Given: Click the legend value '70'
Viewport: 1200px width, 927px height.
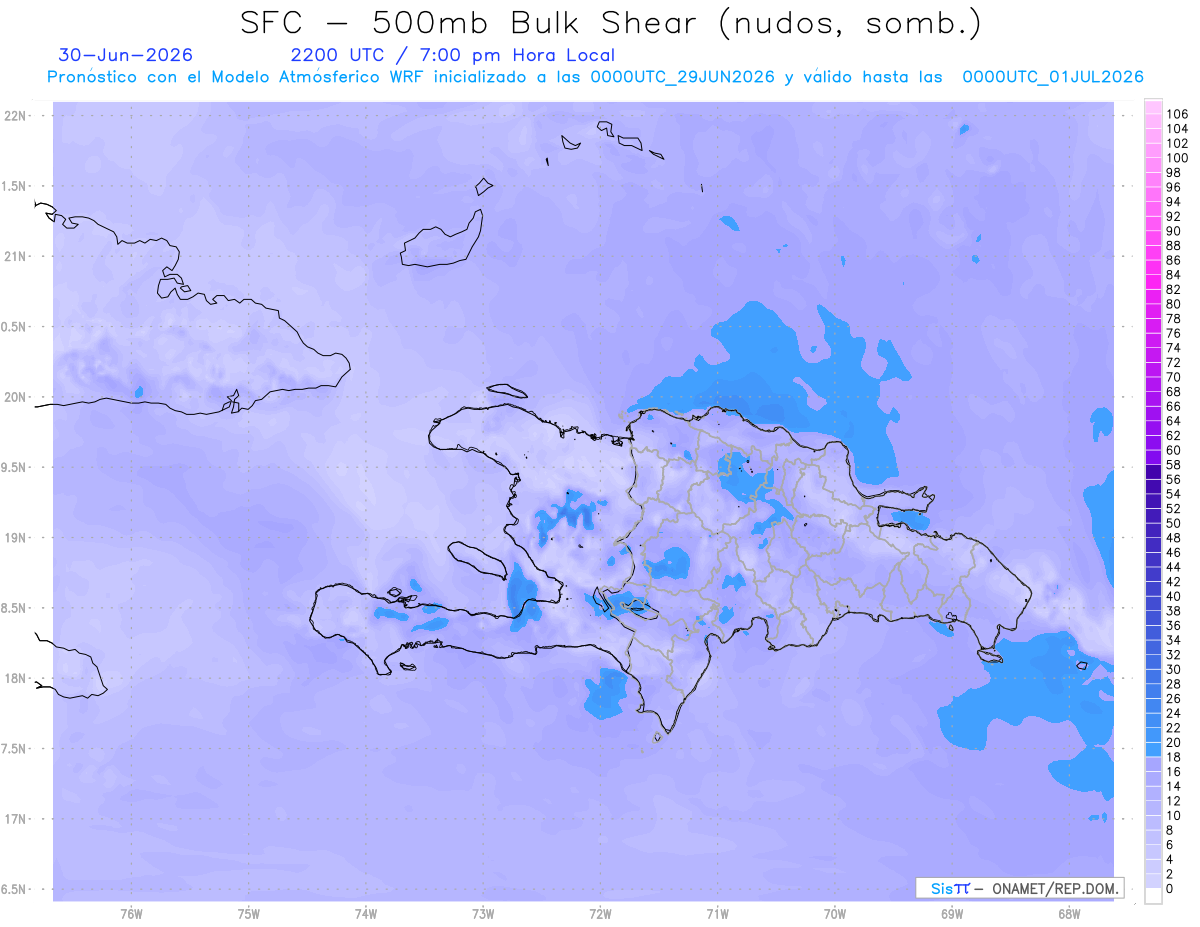Looking at the screenshot, I should [x=1174, y=377].
